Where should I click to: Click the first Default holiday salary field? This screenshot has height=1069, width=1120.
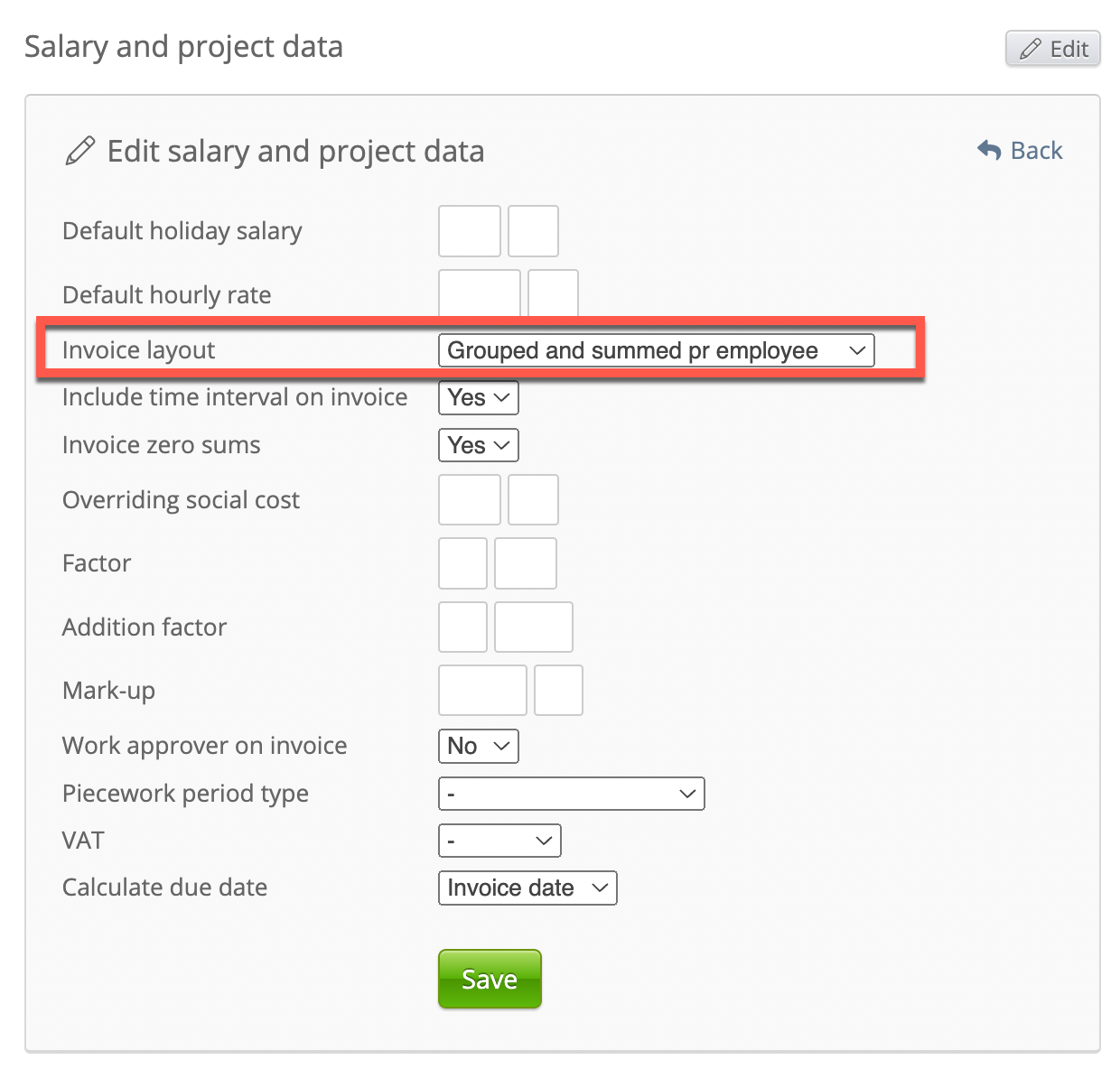coord(470,231)
